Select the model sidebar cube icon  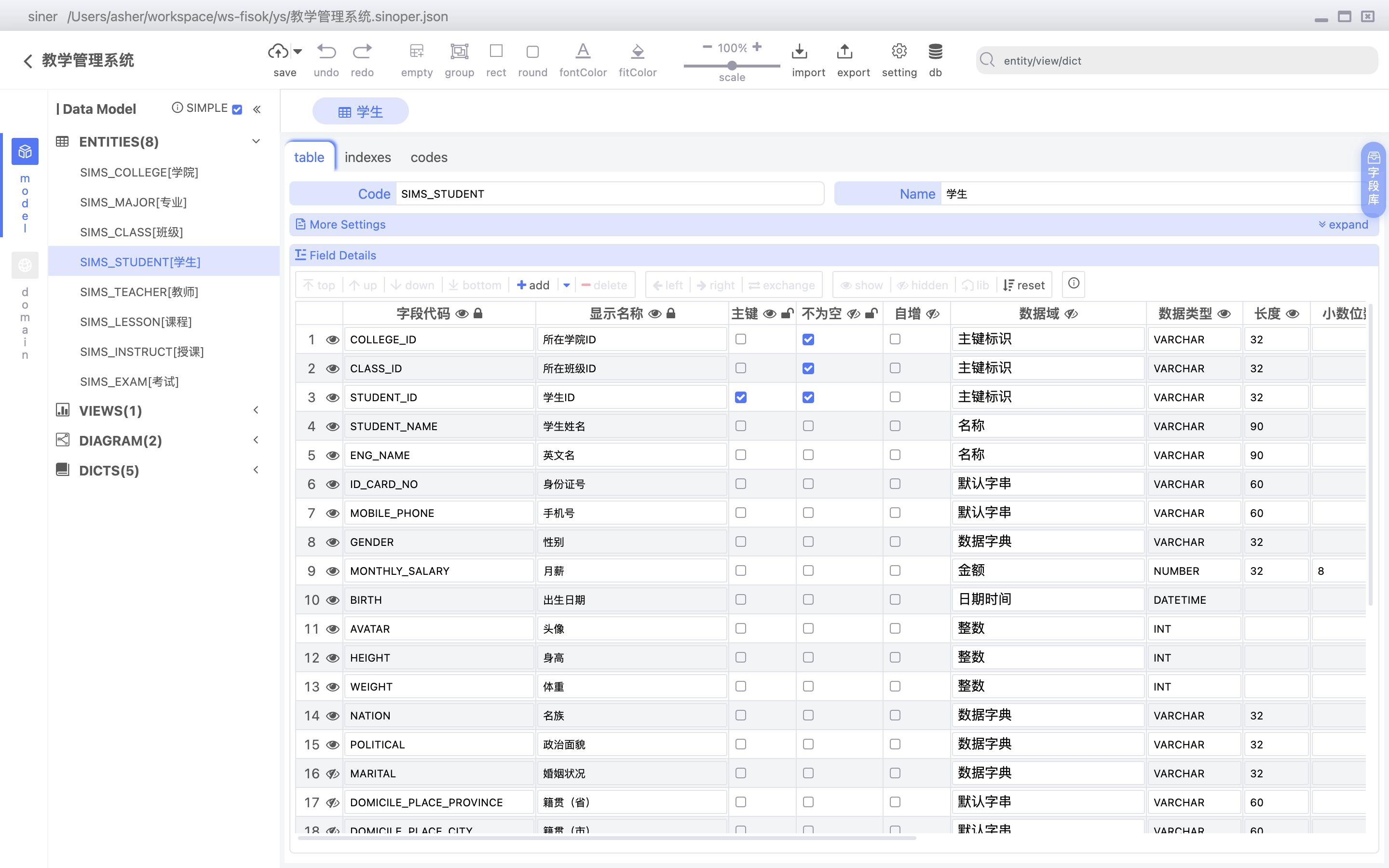tap(25, 151)
